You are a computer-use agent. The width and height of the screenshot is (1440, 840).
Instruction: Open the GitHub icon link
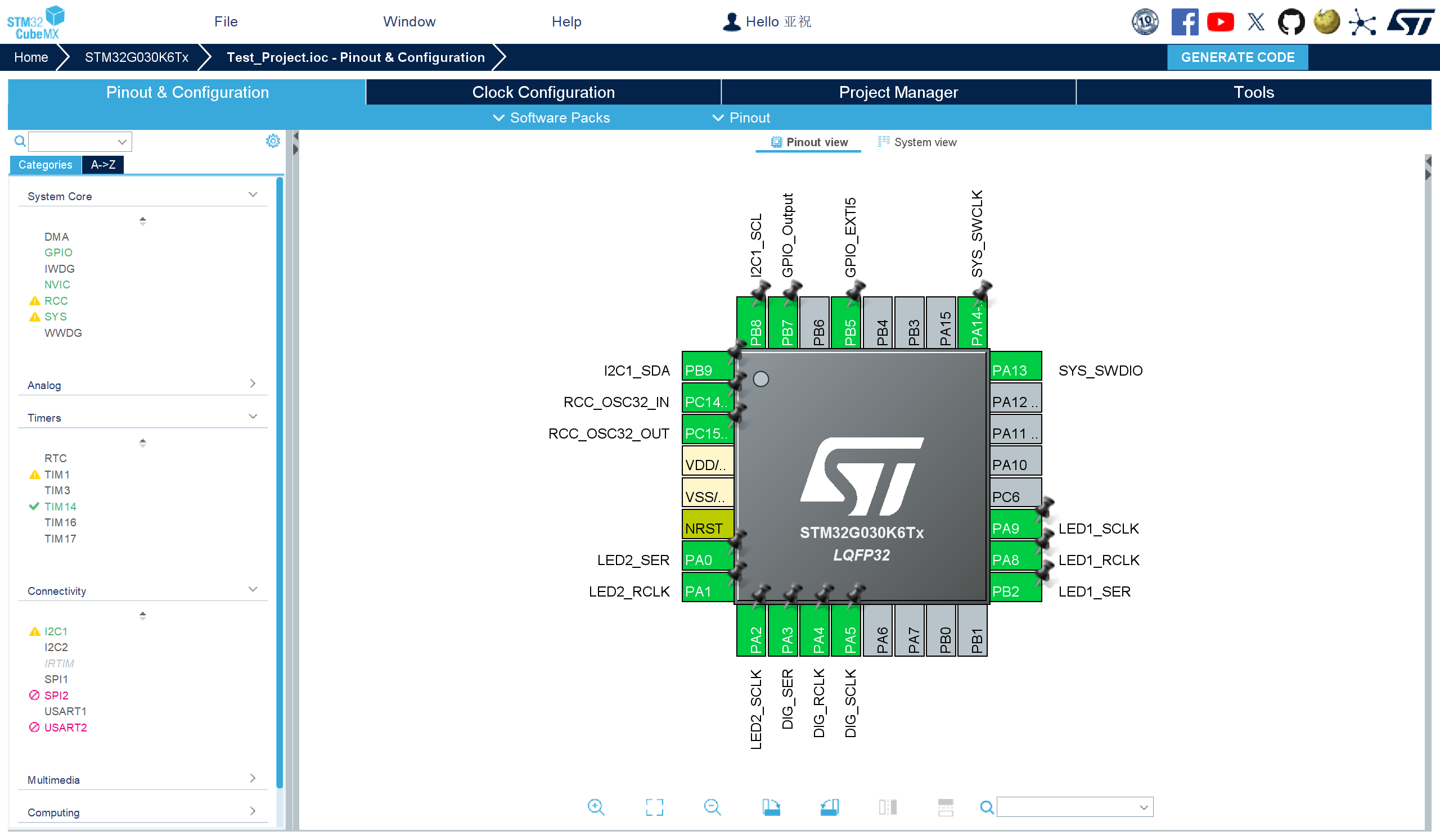point(1291,22)
